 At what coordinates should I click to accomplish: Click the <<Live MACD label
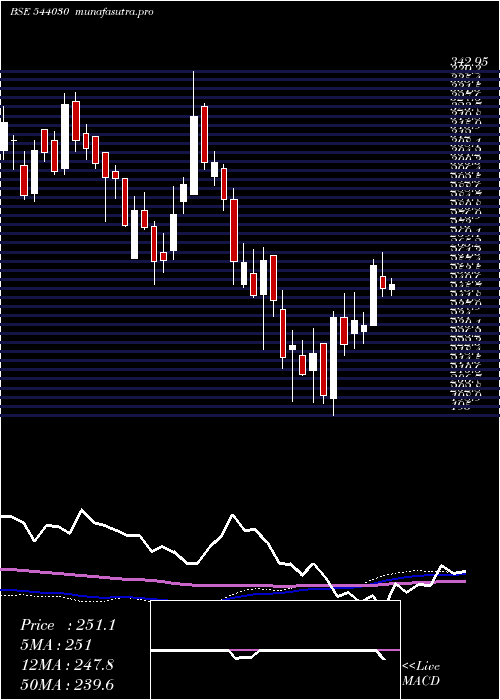(x=421, y=674)
